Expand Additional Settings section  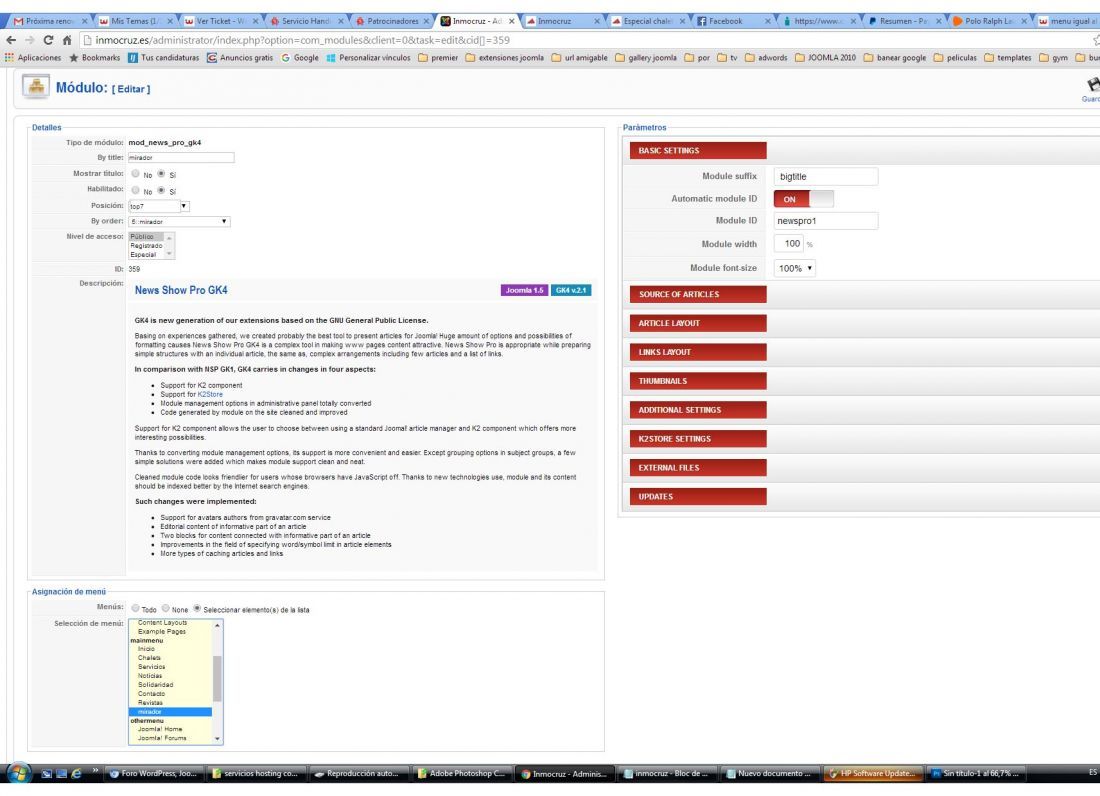point(697,410)
